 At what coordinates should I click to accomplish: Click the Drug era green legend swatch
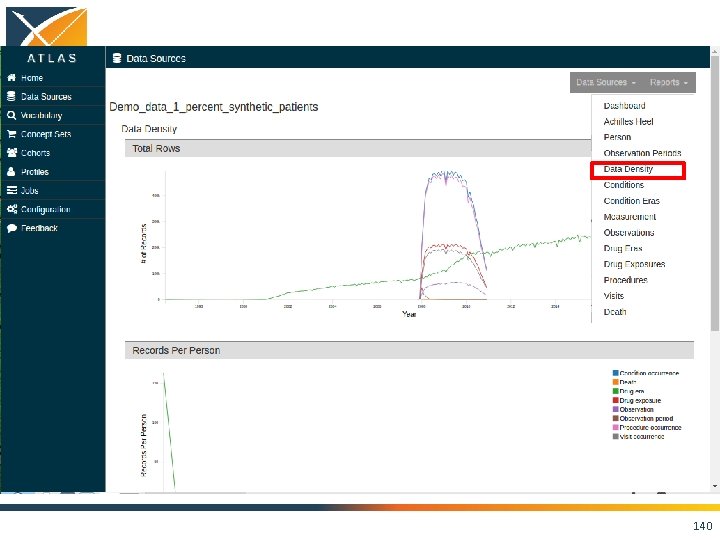(x=615, y=391)
